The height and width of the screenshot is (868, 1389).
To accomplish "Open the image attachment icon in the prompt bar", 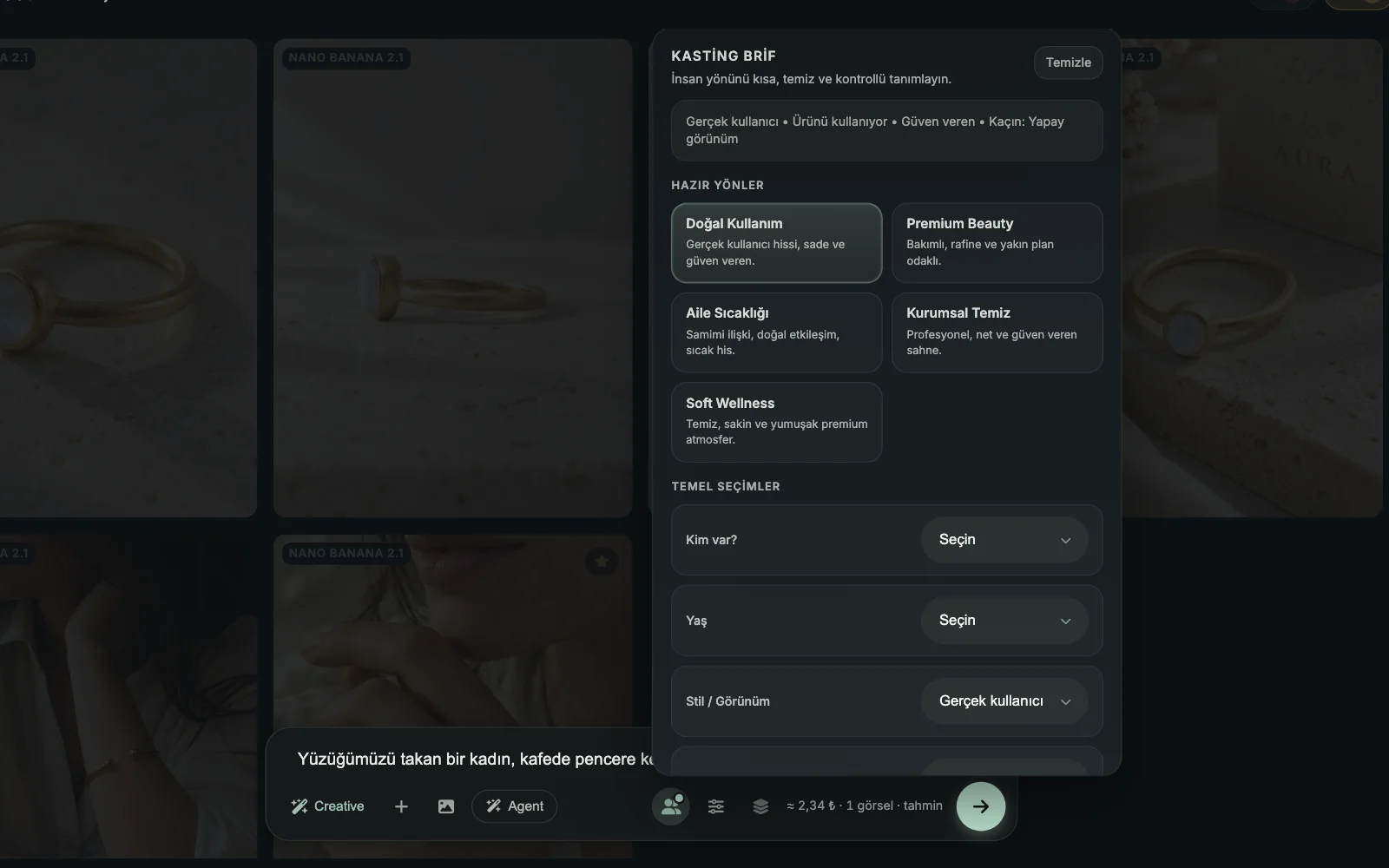I will (x=446, y=806).
